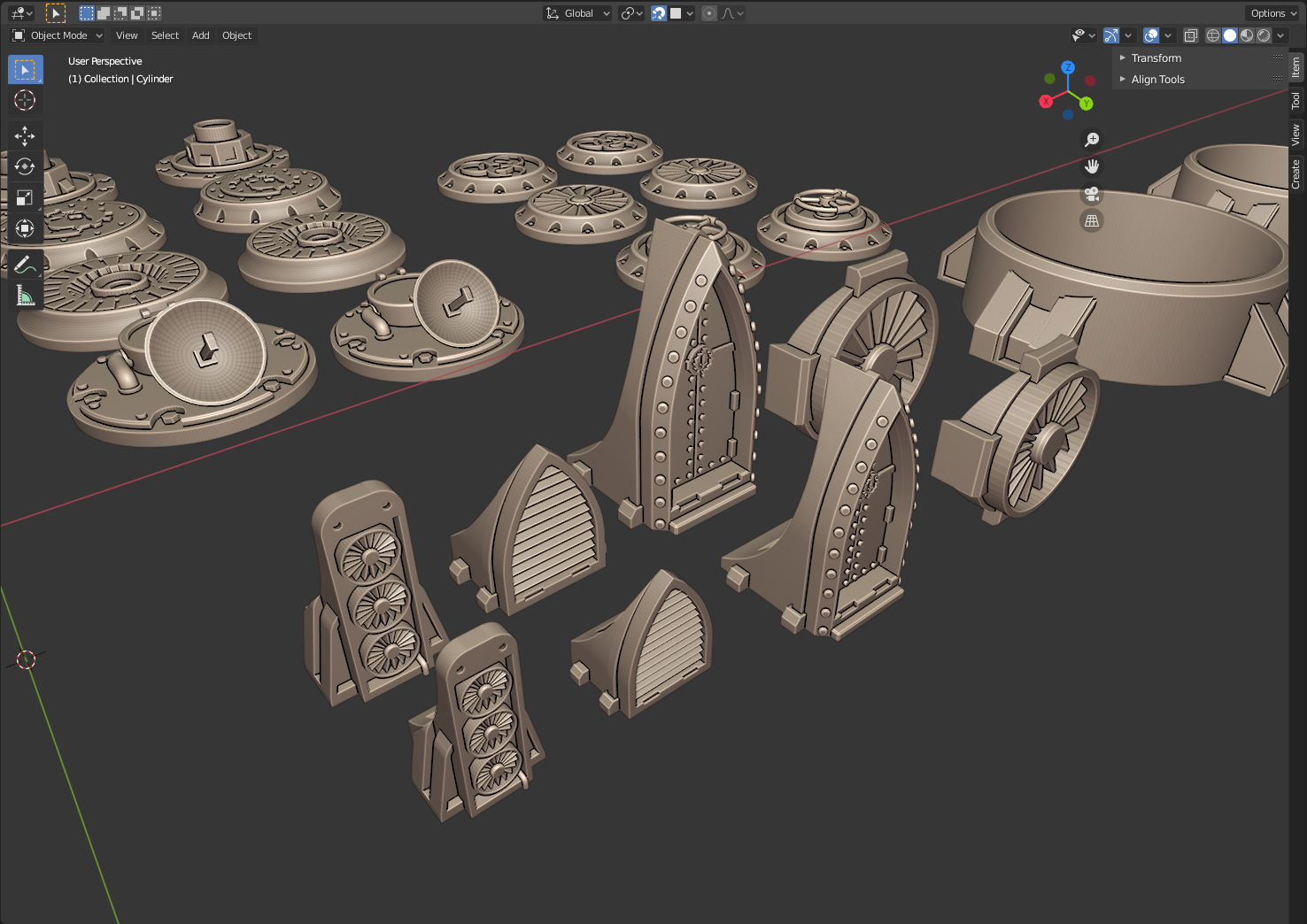Select the 3D Cursor tool

[x=25, y=100]
